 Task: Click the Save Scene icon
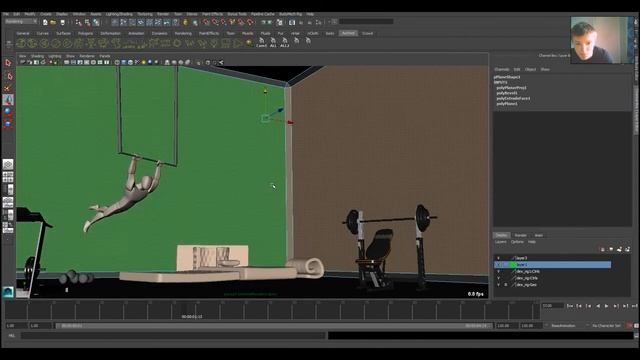coord(62,22)
